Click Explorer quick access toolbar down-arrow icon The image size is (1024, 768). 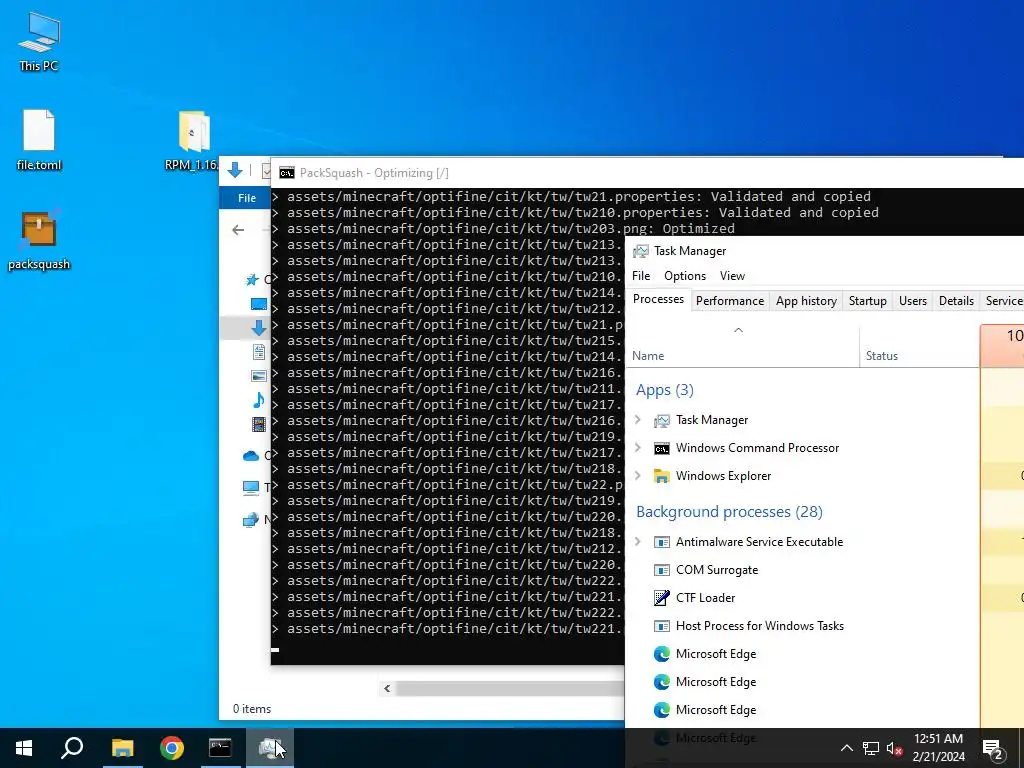click(234, 171)
